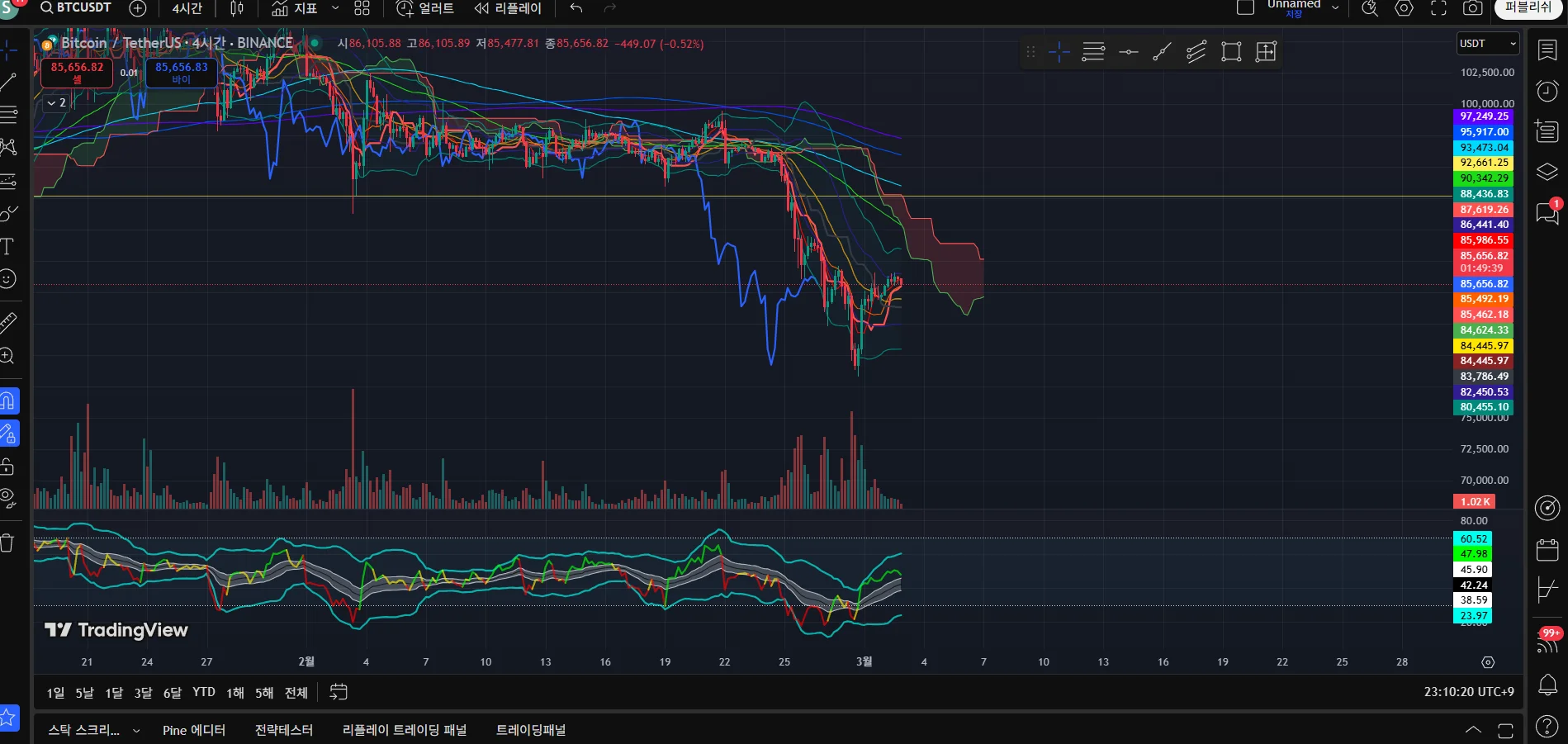
Task: Expand the collapsed indicator legend showing 2
Action: [57, 102]
